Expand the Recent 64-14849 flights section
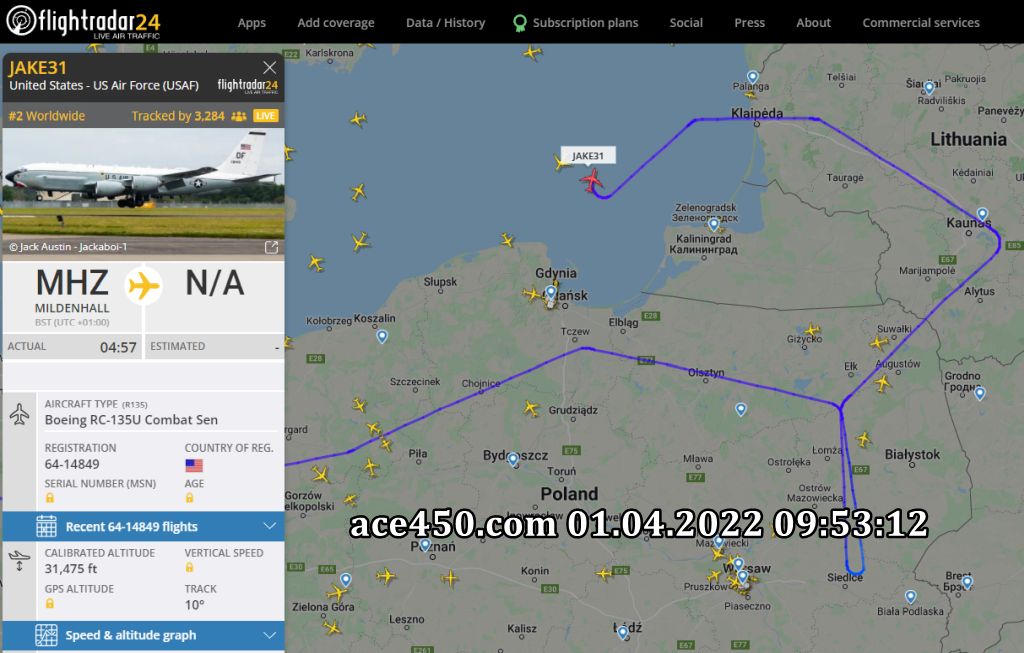Image resolution: width=1024 pixels, height=653 pixels. click(x=144, y=526)
